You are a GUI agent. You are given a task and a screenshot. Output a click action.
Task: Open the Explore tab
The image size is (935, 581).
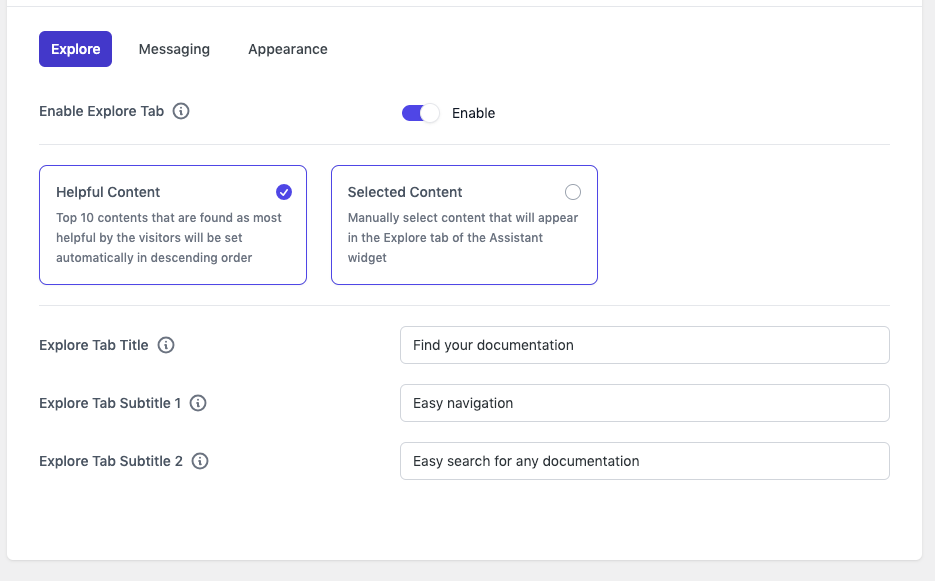(75, 49)
